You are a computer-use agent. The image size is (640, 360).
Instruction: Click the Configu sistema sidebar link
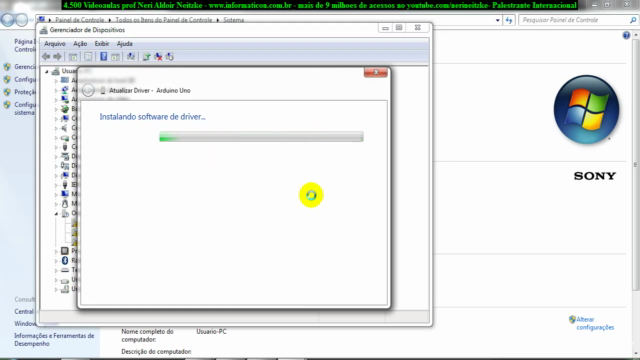pyautogui.click(x=25, y=109)
